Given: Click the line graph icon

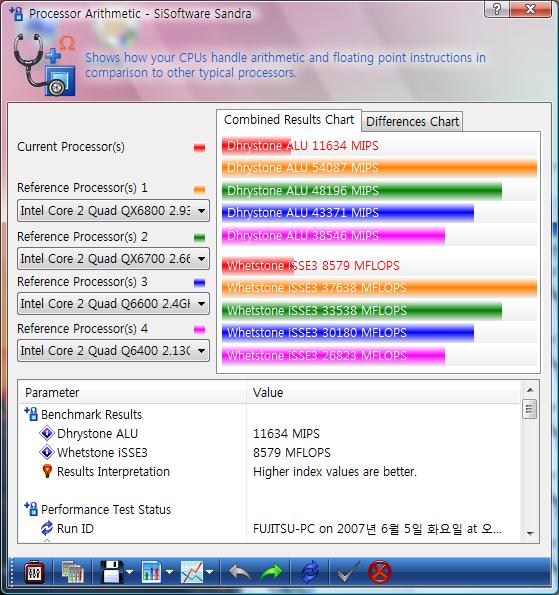Looking at the screenshot, I should pos(192,572).
